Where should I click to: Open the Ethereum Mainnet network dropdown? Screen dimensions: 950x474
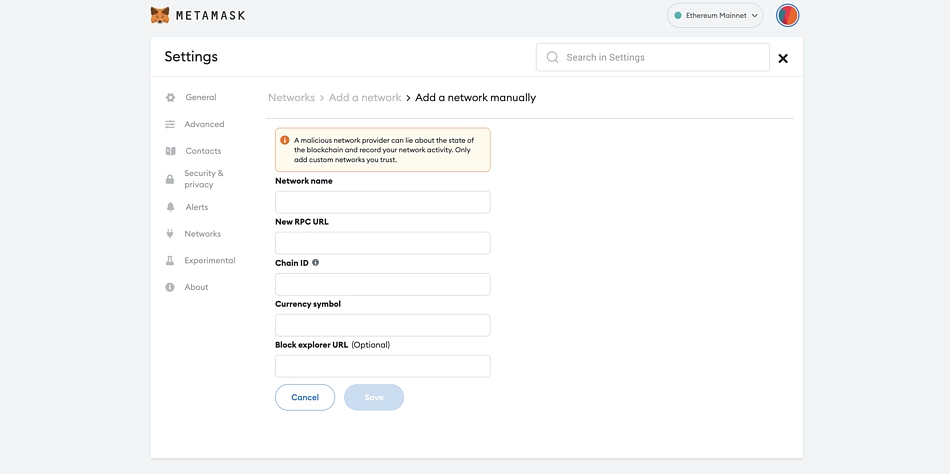(715, 16)
